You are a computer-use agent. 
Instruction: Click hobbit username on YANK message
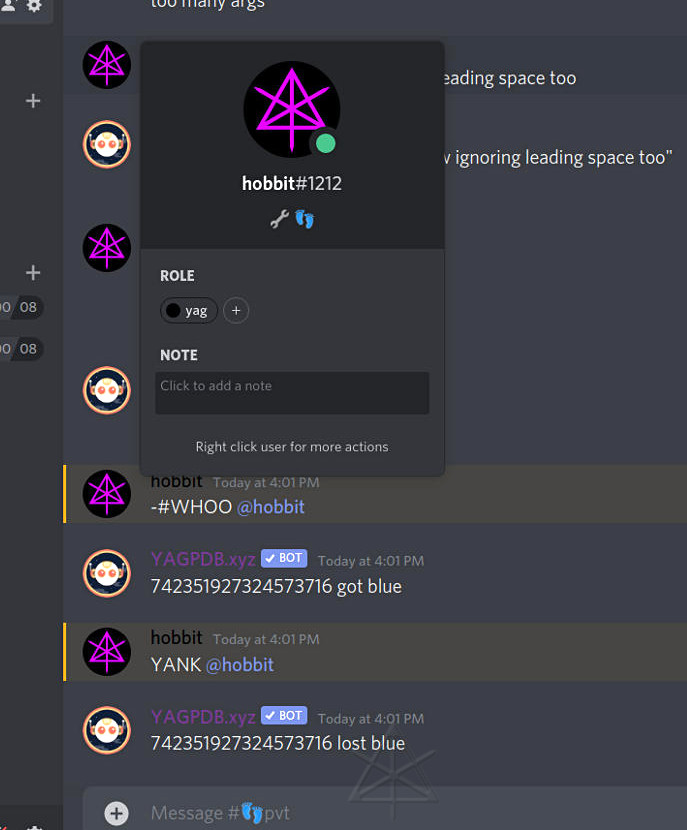(x=176, y=638)
